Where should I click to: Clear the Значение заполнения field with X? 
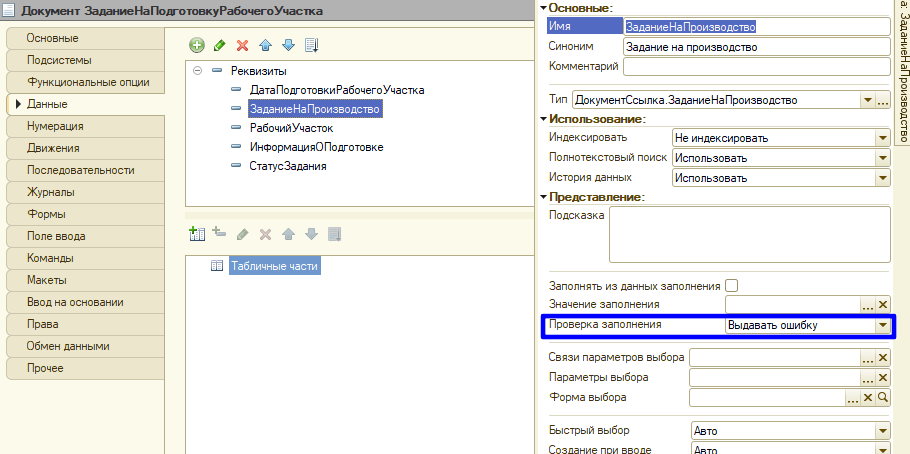(883, 304)
